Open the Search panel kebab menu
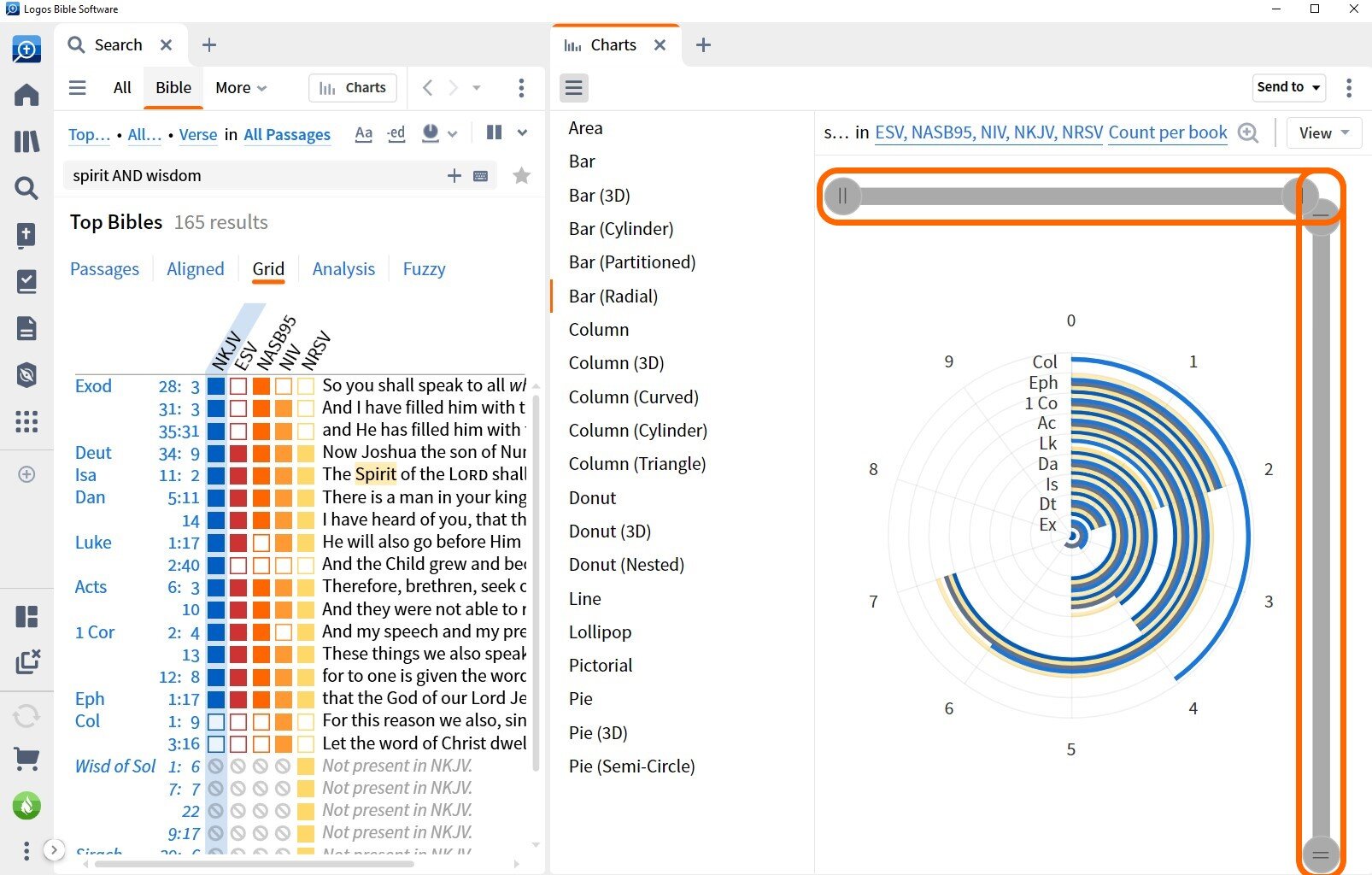This screenshot has height=875, width=1372. point(521,87)
